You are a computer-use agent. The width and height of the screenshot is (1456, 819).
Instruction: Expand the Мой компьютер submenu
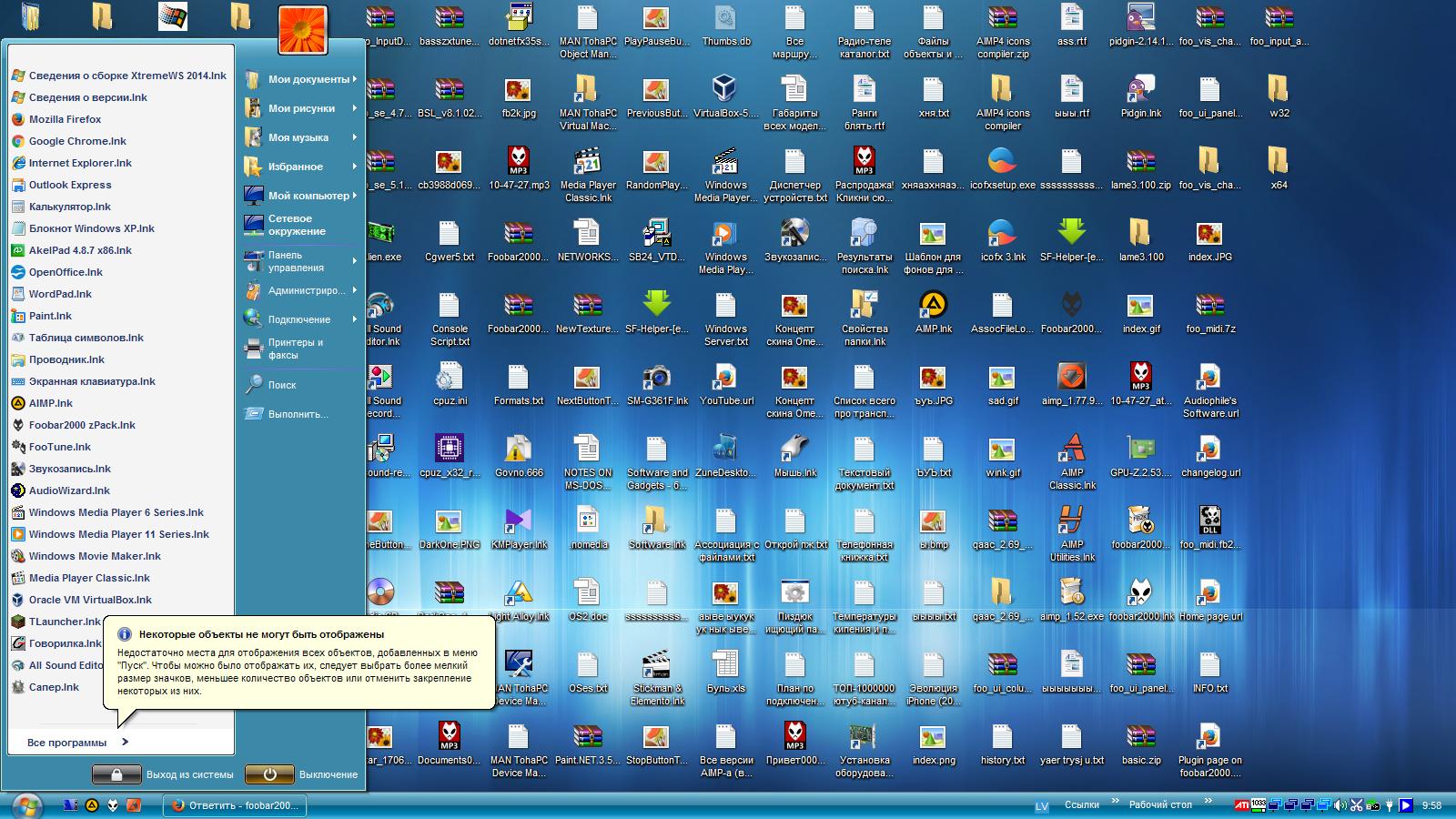tap(301, 196)
